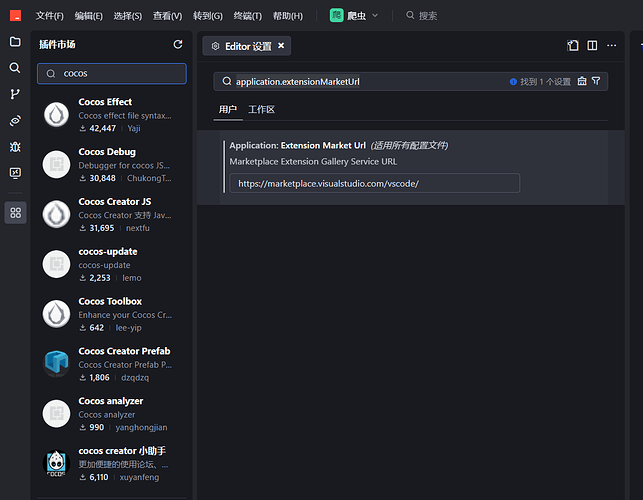Image resolution: width=643 pixels, height=500 pixels.
Task: Open the source control sidebar icon
Action: [15, 94]
